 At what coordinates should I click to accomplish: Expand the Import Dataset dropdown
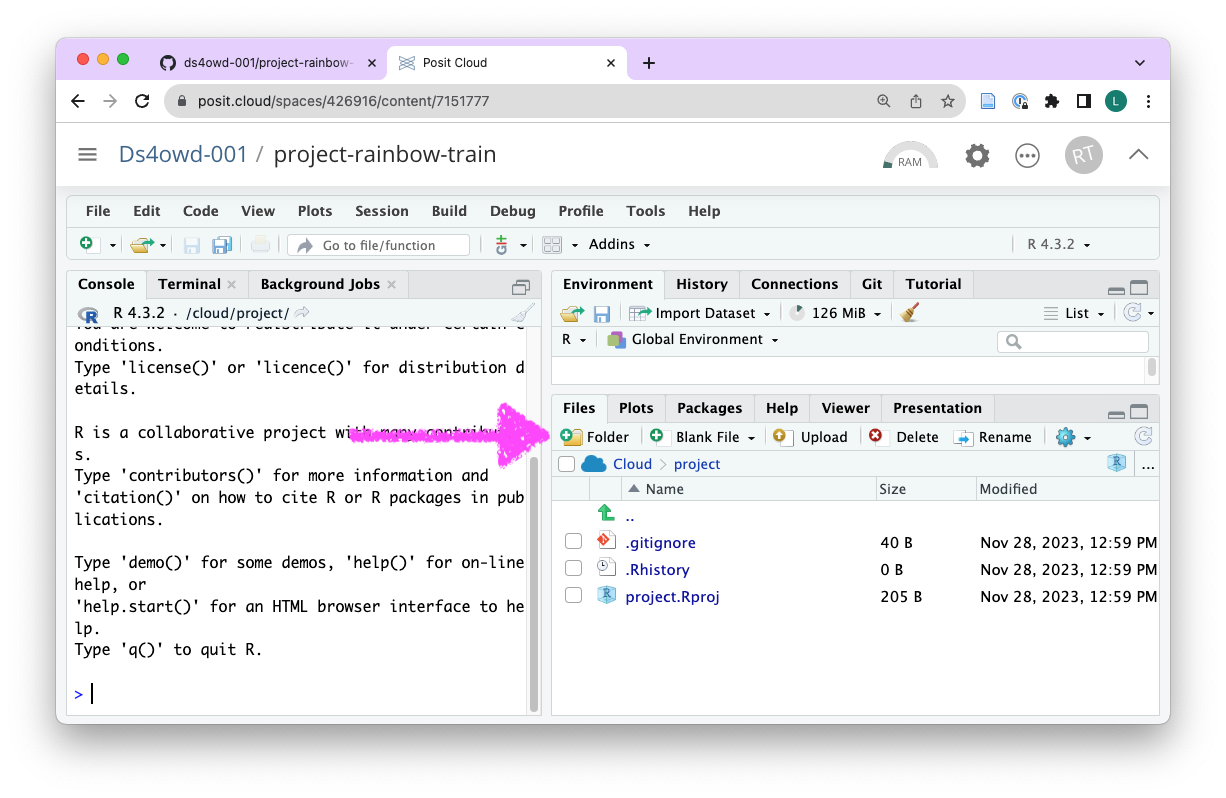[x=701, y=313]
